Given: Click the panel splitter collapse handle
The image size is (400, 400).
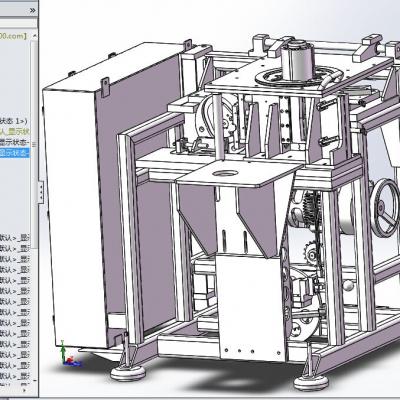Looking at the screenshot, I should click(x=41, y=192).
